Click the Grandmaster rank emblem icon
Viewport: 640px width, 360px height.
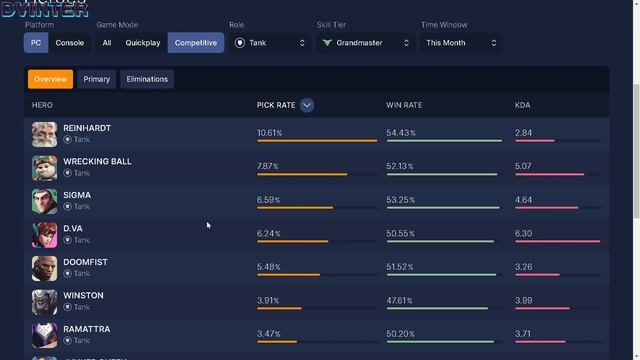click(x=327, y=42)
